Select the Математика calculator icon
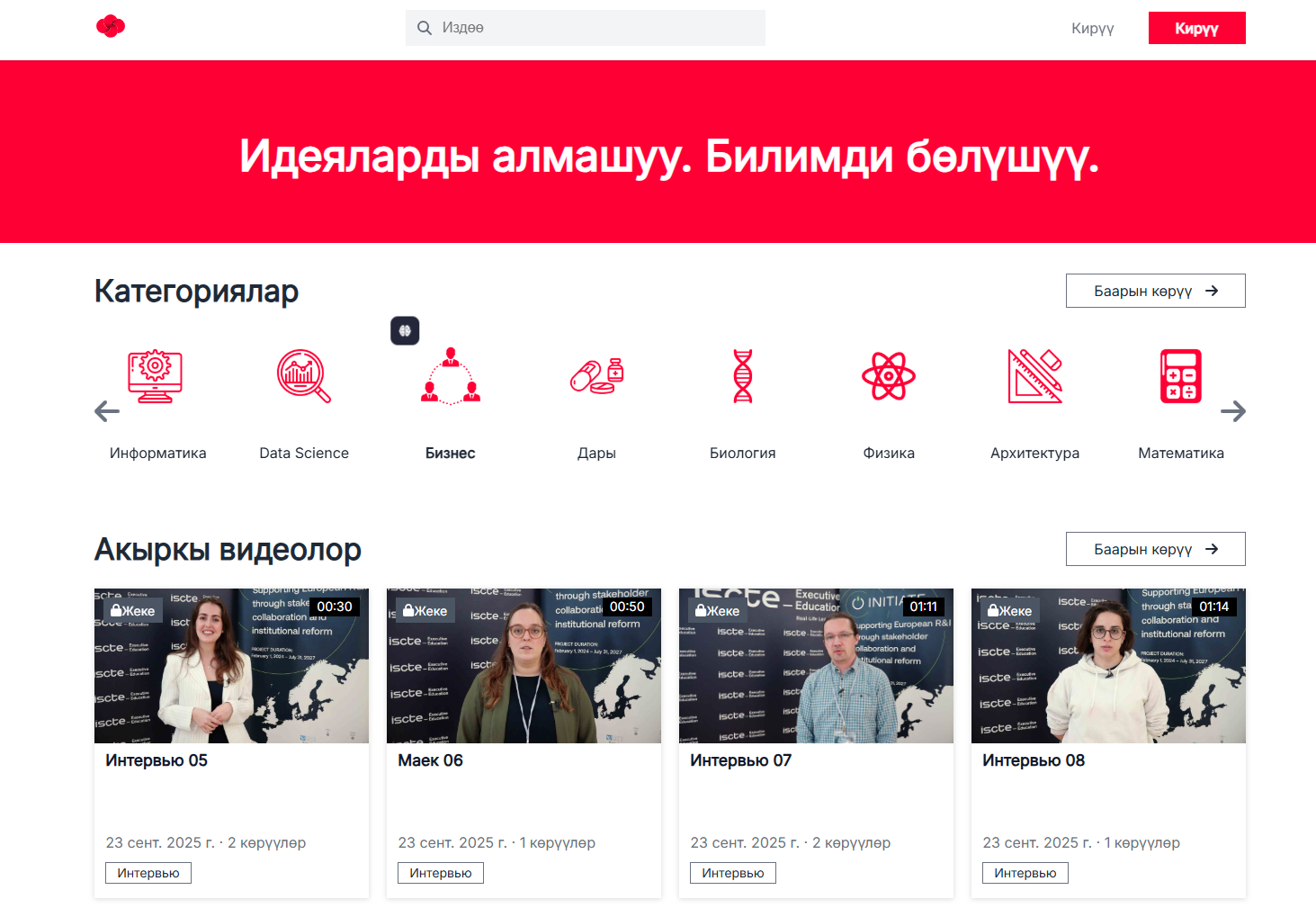 (x=1181, y=376)
